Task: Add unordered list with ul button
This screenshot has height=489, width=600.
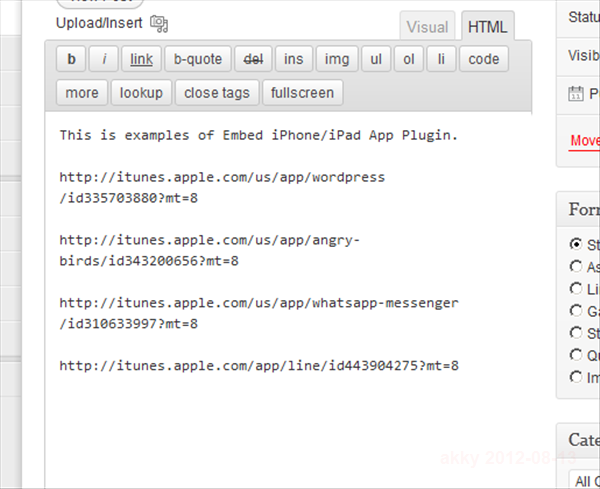Action: pos(376,59)
